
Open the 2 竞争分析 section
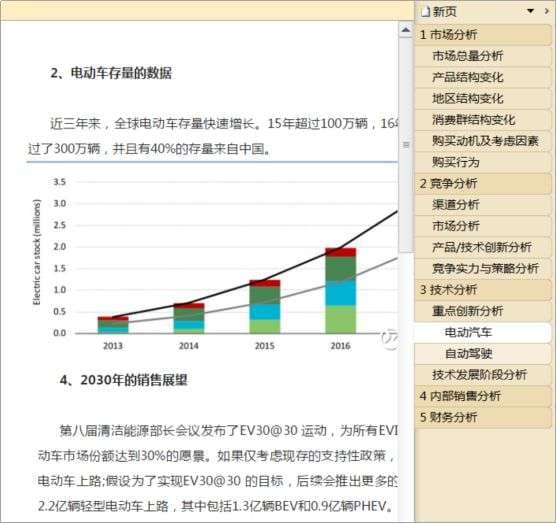click(x=483, y=184)
